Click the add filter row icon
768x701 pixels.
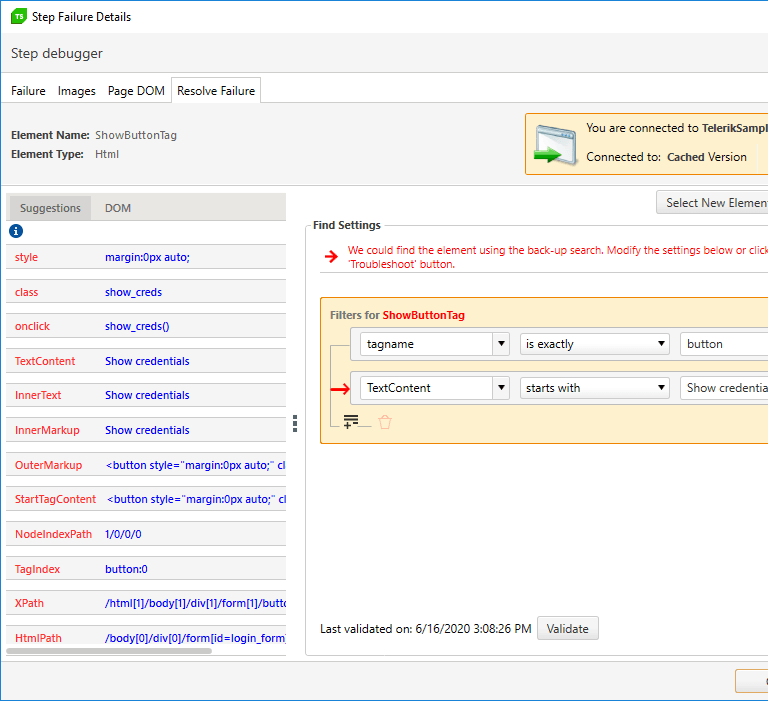pyautogui.click(x=351, y=421)
